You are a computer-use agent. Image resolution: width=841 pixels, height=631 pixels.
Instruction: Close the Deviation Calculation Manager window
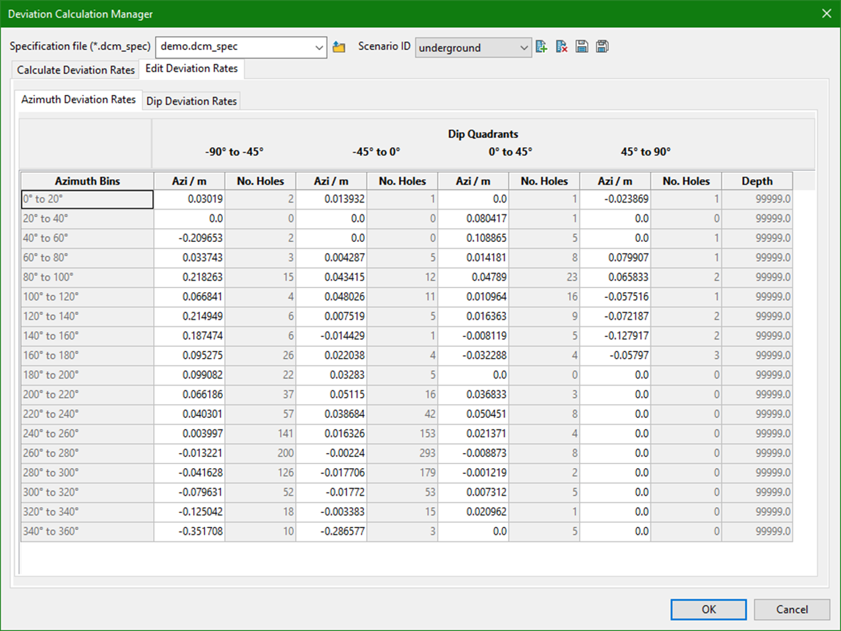point(826,13)
